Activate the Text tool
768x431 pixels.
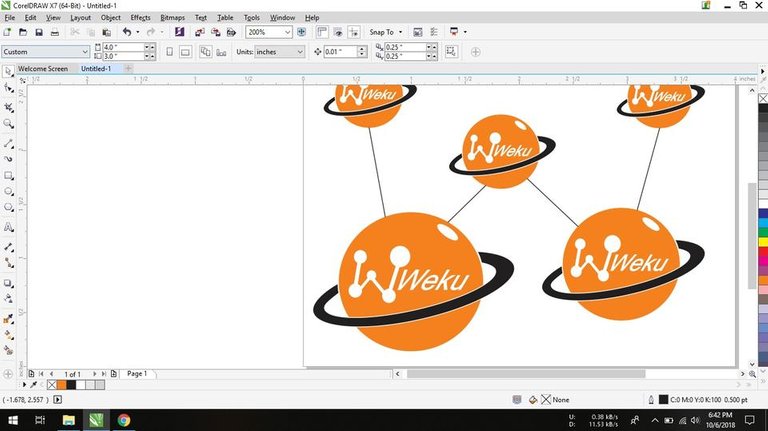[x=9, y=228]
